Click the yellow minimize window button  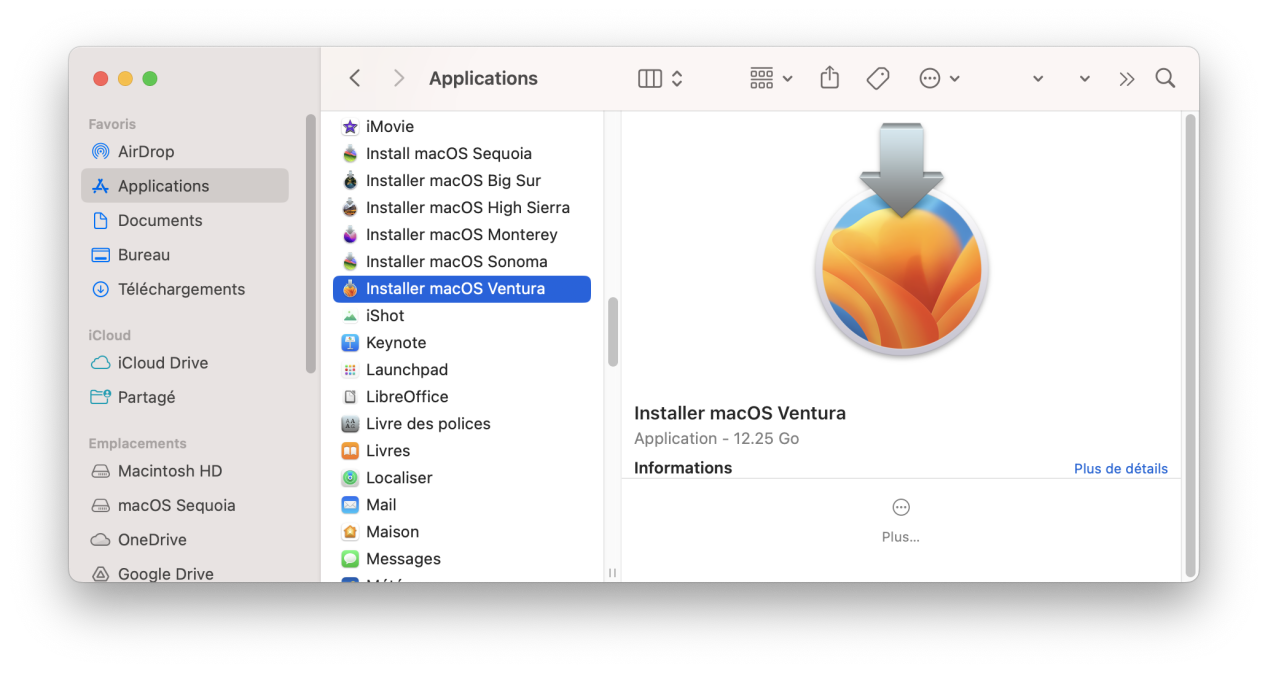pos(125,78)
